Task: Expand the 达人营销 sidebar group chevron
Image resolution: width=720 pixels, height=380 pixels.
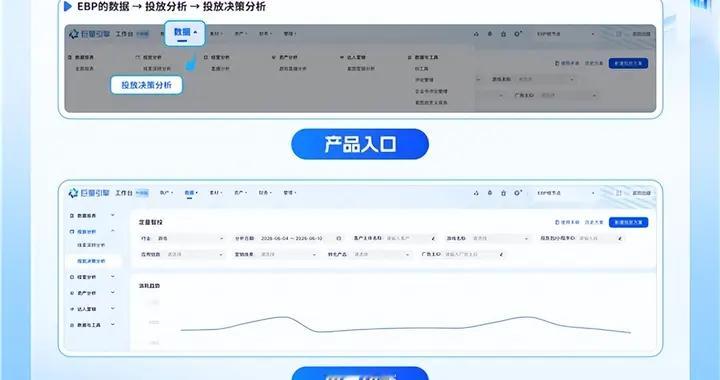Action: tap(113, 308)
